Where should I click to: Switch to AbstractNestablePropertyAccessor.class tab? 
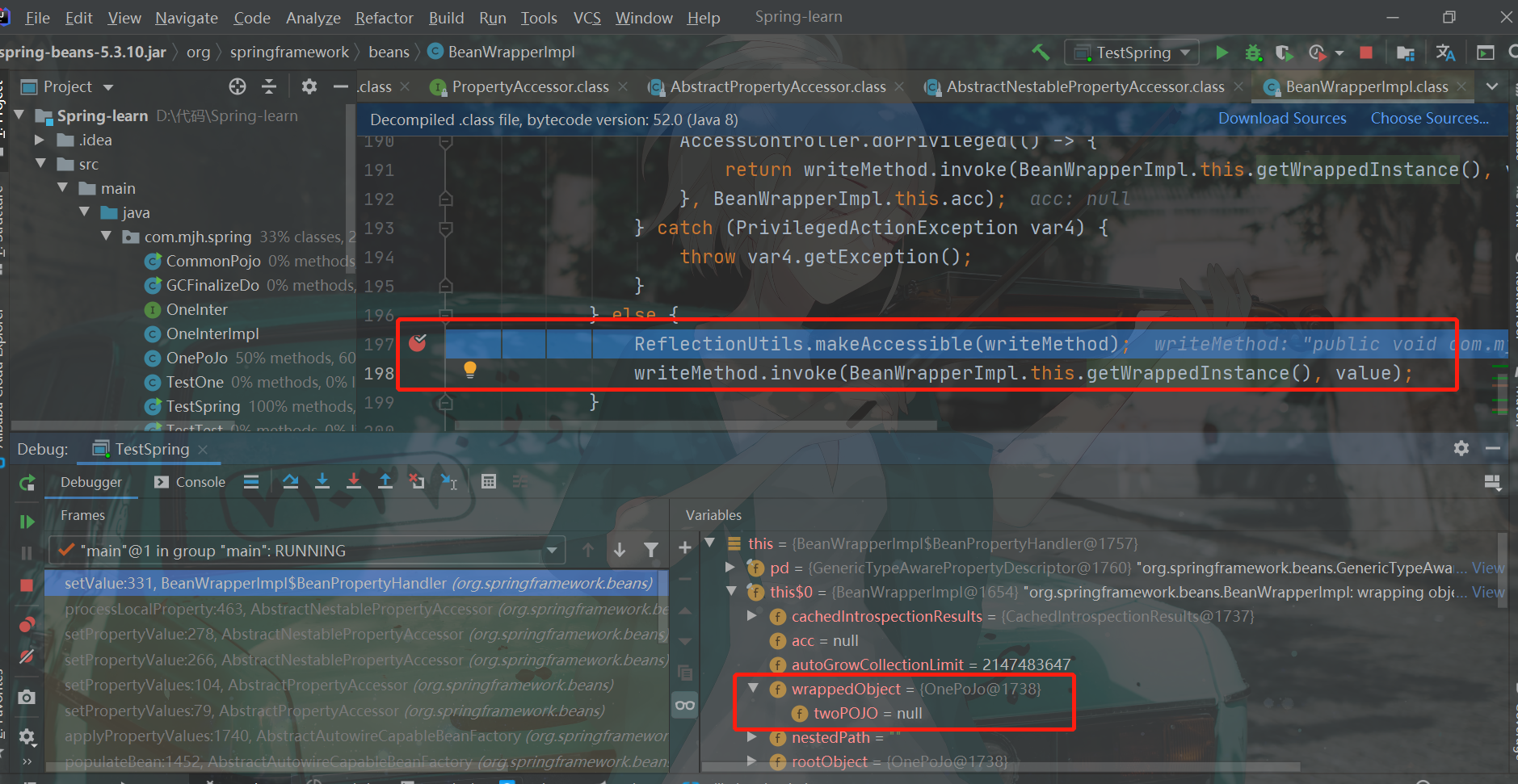pyautogui.click(x=1085, y=86)
